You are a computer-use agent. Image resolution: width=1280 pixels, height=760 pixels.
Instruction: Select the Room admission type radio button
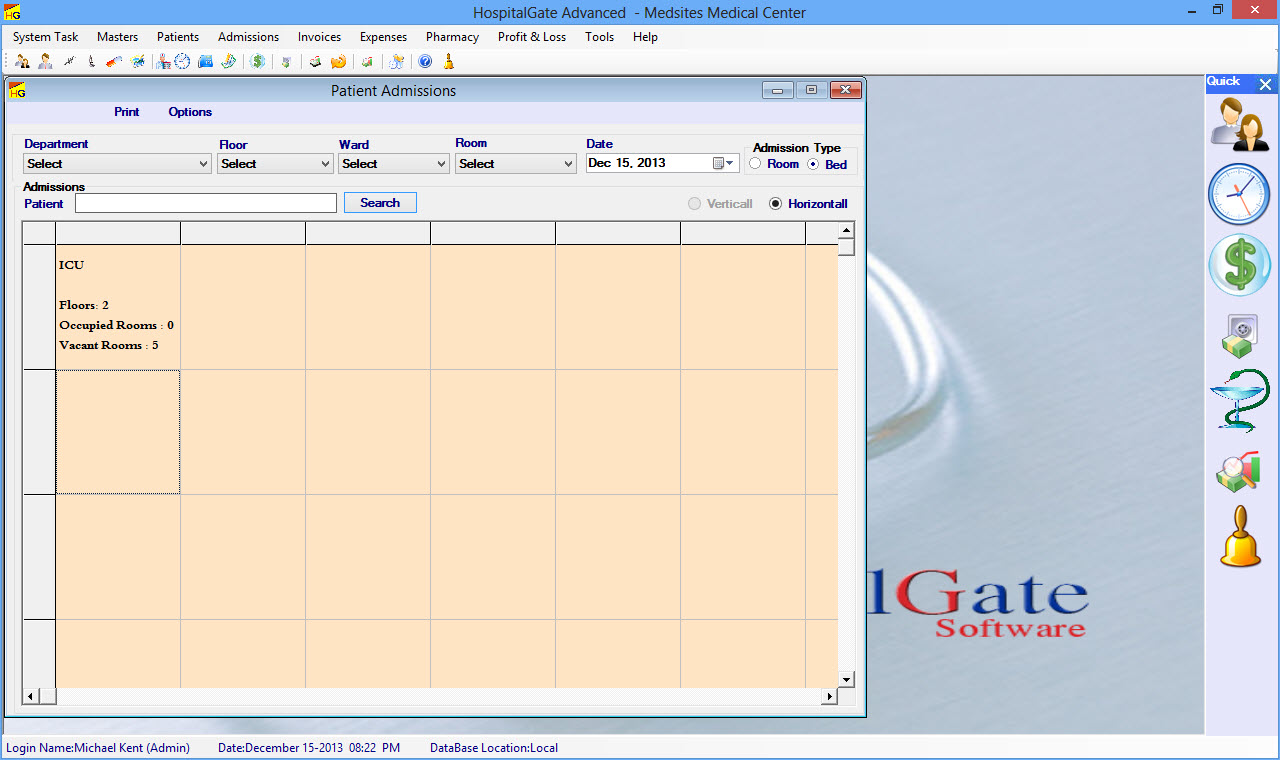pyautogui.click(x=756, y=164)
